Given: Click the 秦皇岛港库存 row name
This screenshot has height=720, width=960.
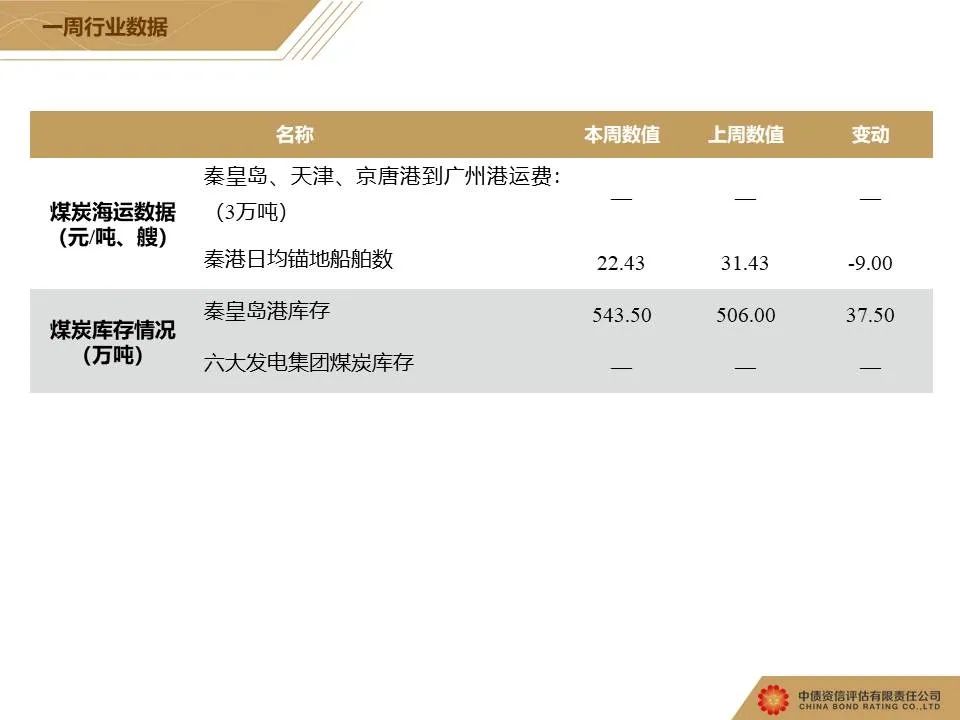Looking at the screenshot, I should click(x=266, y=310).
